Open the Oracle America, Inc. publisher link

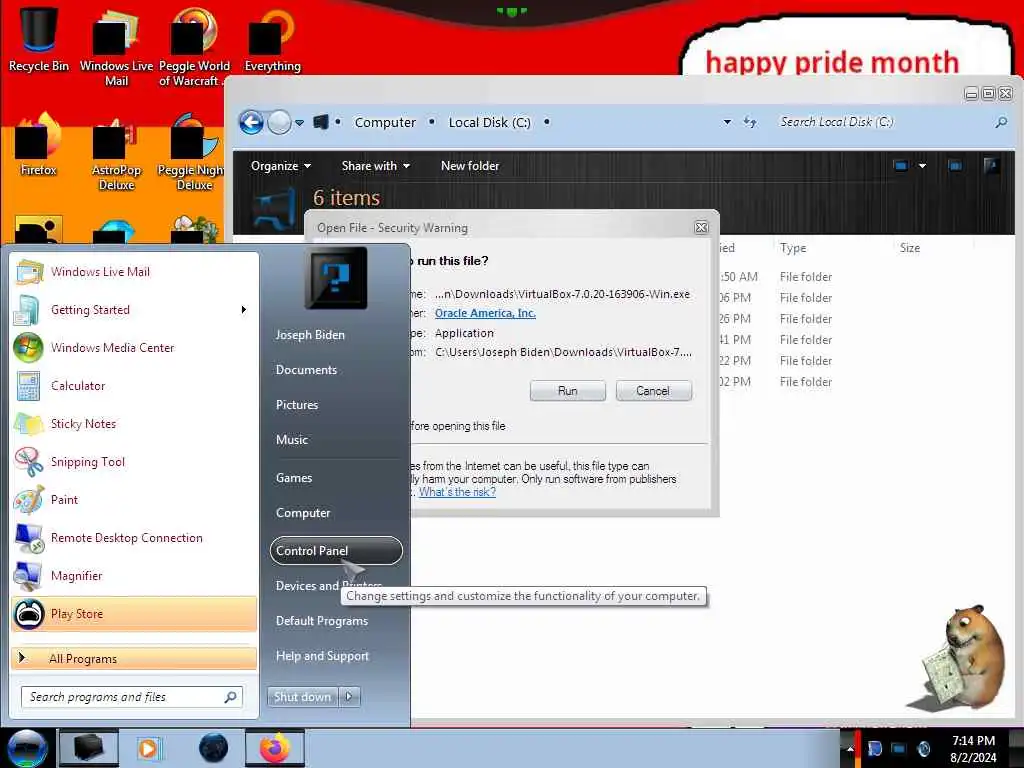click(x=485, y=313)
